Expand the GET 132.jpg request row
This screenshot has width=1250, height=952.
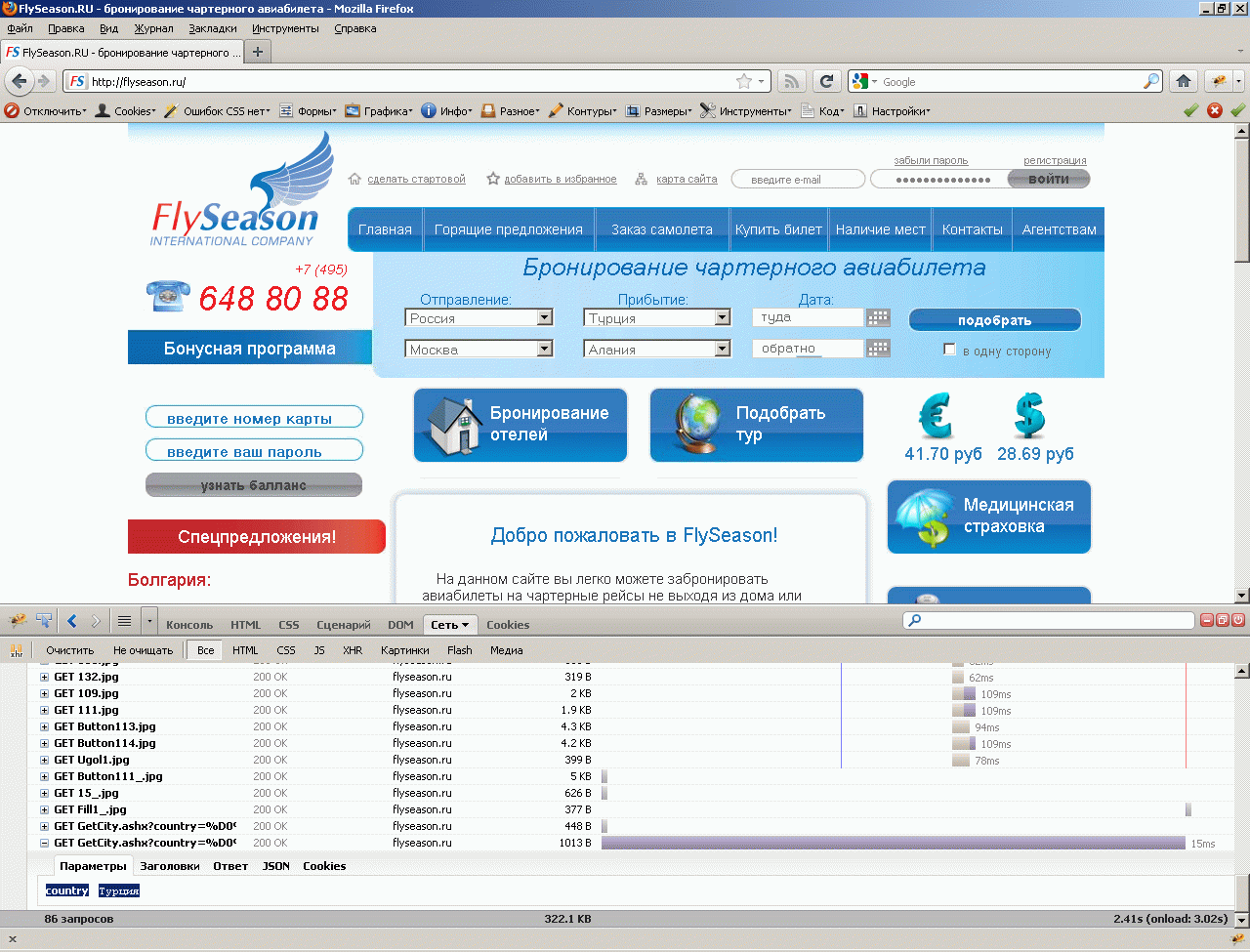click(x=44, y=677)
